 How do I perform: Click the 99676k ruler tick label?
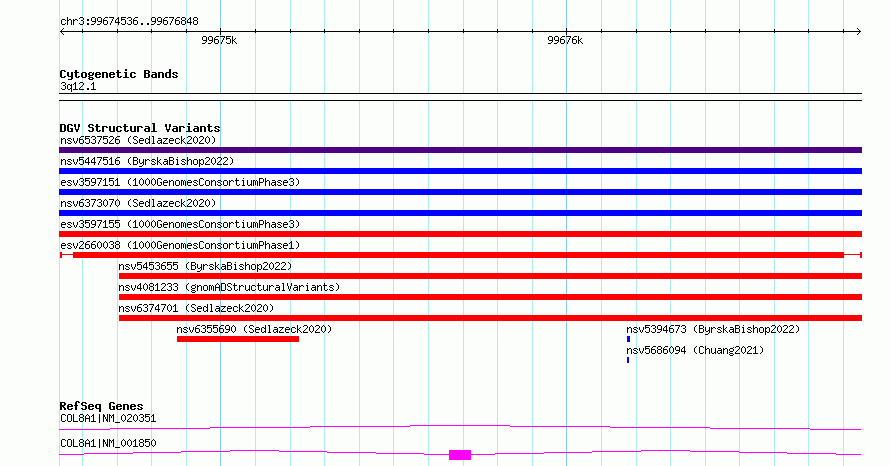pyautogui.click(x=565, y=40)
